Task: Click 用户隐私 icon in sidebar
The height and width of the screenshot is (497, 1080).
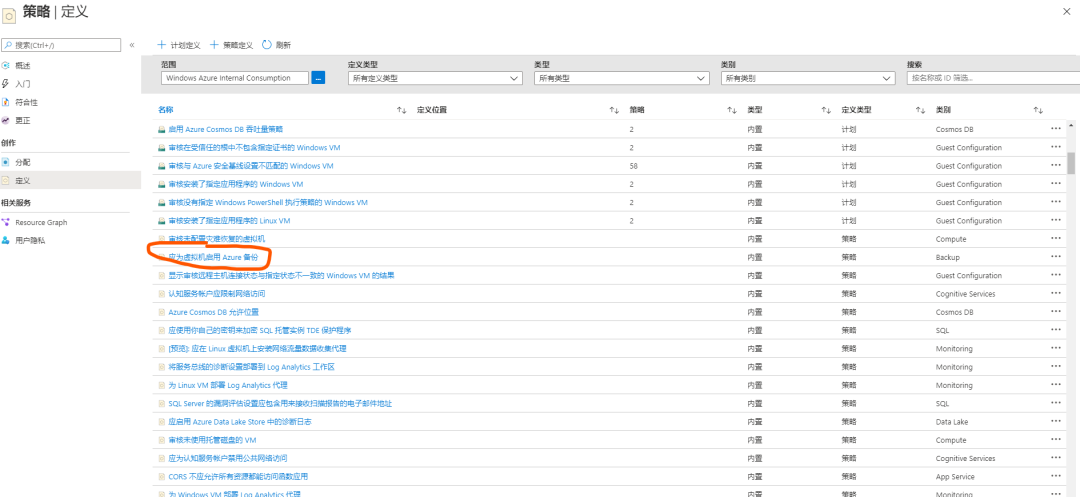Action: point(6,241)
